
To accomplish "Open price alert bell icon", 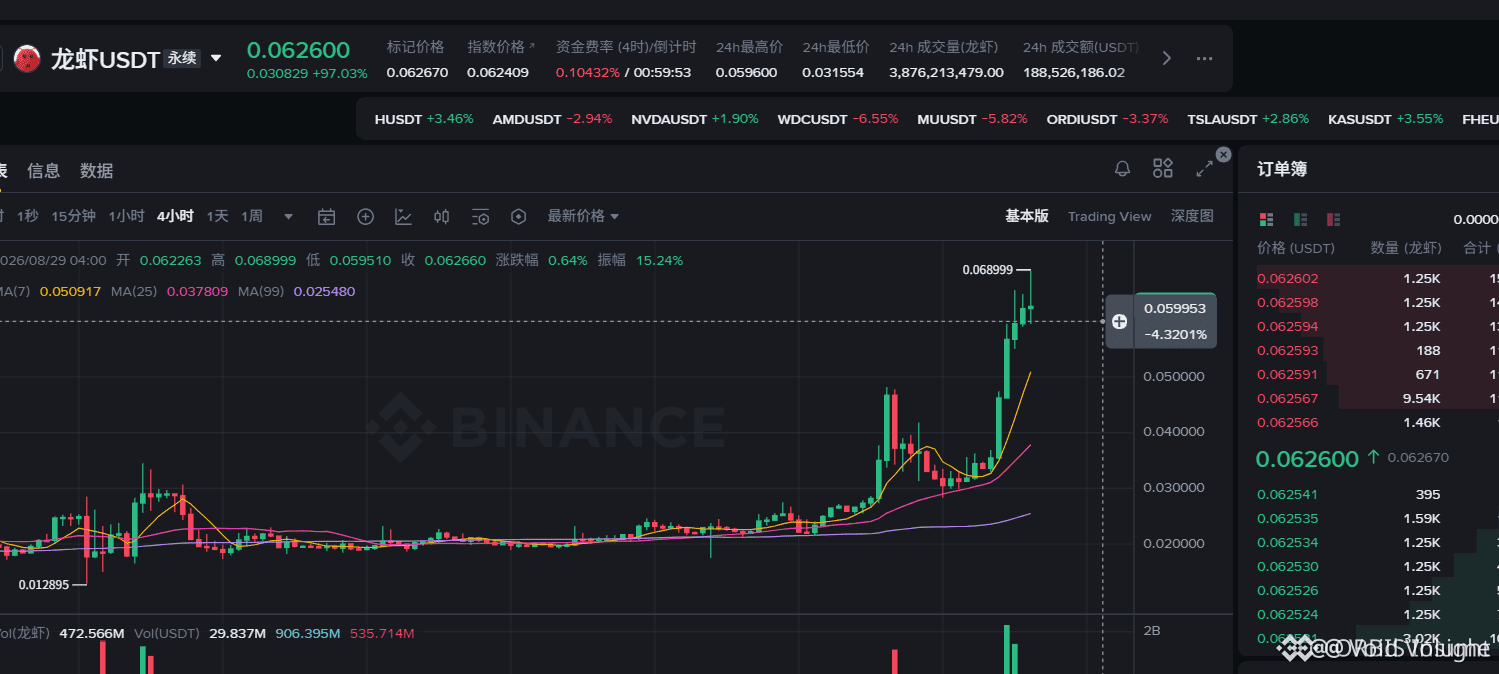I will (1122, 169).
